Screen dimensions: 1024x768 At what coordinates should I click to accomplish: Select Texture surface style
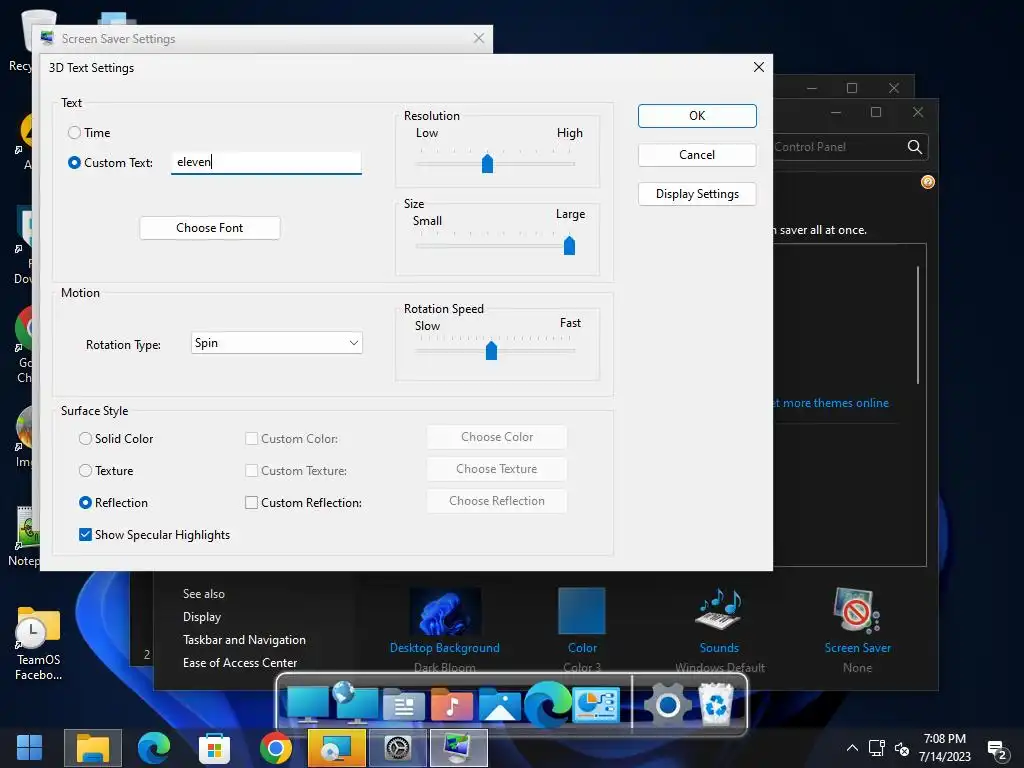(85, 471)
